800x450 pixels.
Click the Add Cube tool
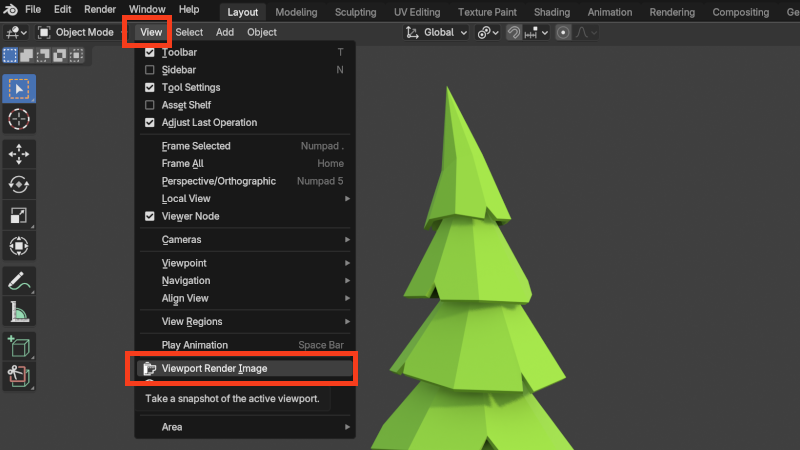tap(19, 346)
